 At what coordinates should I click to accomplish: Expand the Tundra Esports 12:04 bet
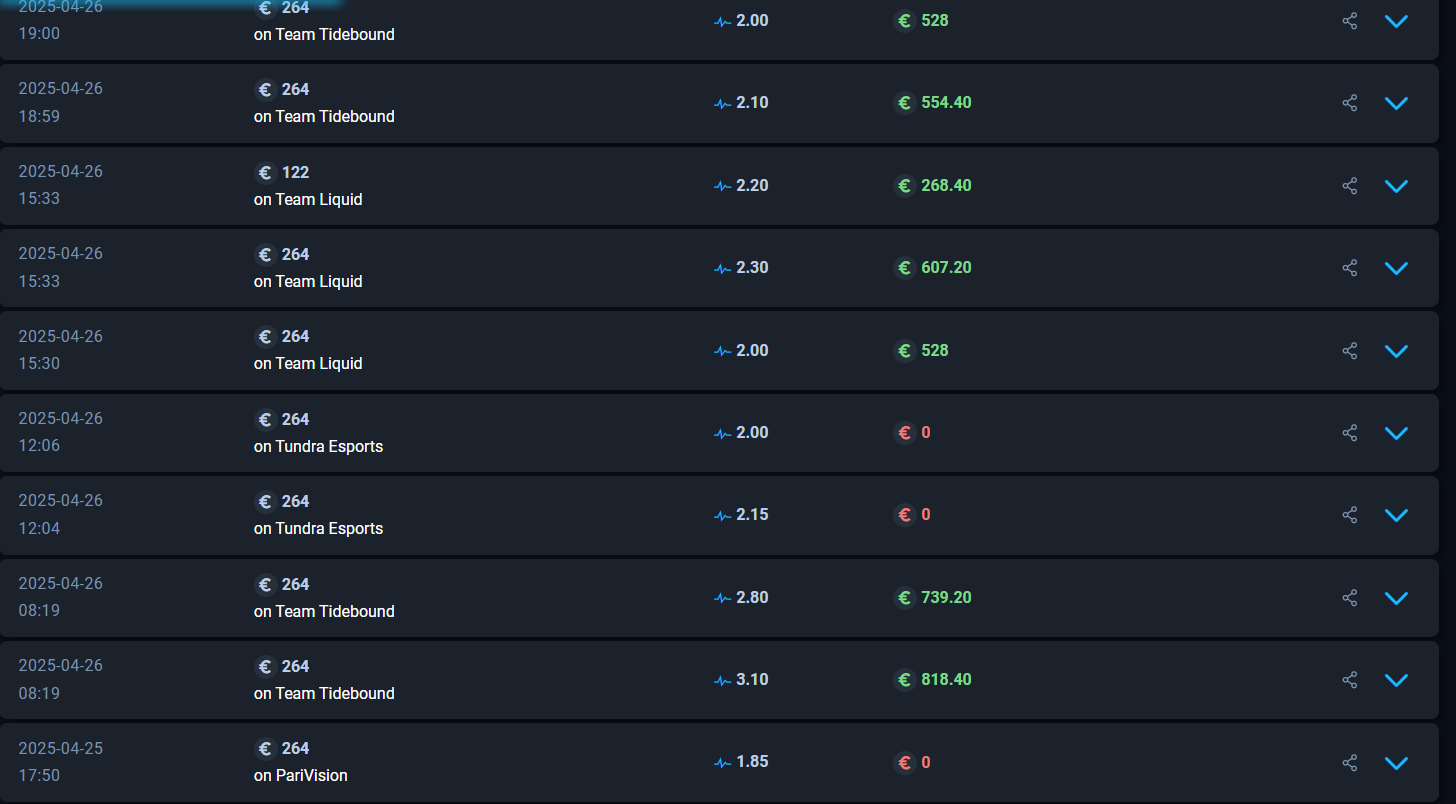point(1396,515)
